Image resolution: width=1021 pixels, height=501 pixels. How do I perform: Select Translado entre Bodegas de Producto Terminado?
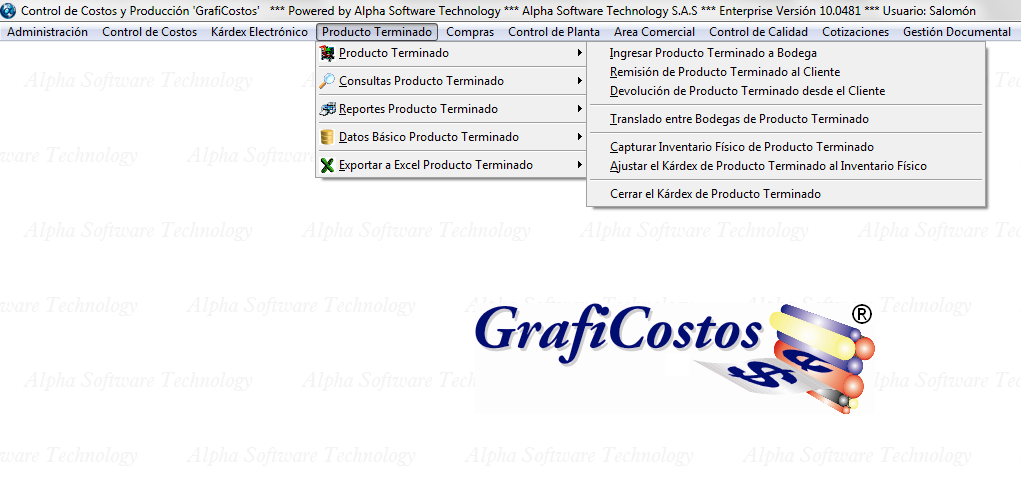point(739,119)
